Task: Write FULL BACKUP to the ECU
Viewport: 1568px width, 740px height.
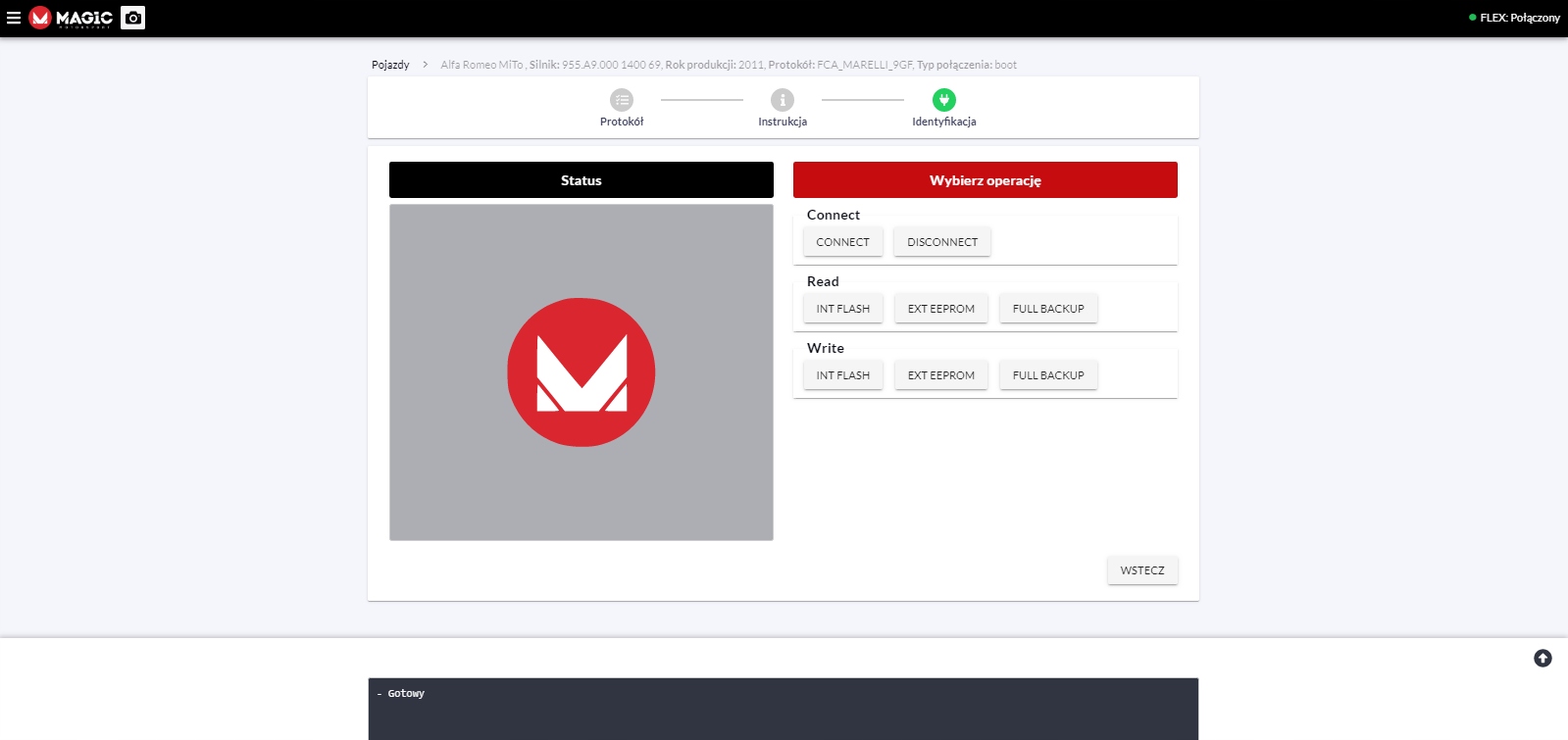Action: 1048,375
